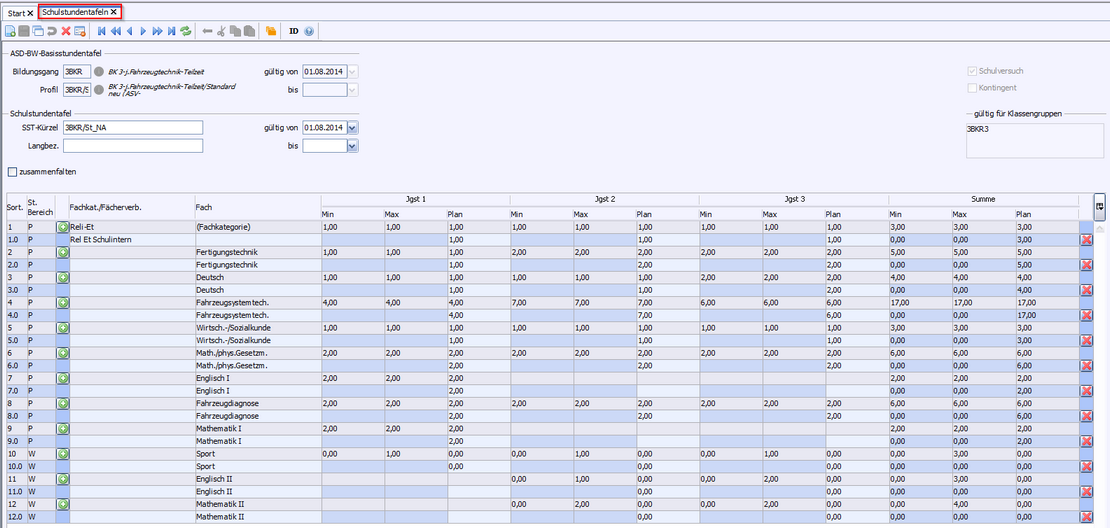Image resolution: width=1110 pixels, height=528 pixels.
Task: Click the Langbez. text field
Action: (133, 146)
